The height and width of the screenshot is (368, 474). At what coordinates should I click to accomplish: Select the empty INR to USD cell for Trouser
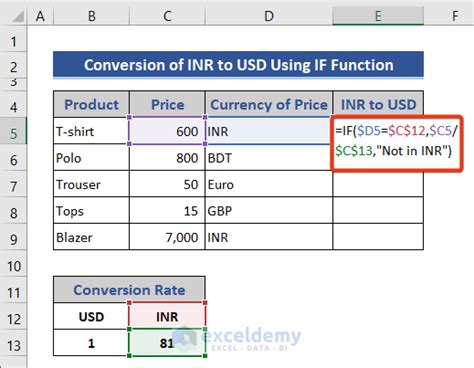[x=378, y=184]
